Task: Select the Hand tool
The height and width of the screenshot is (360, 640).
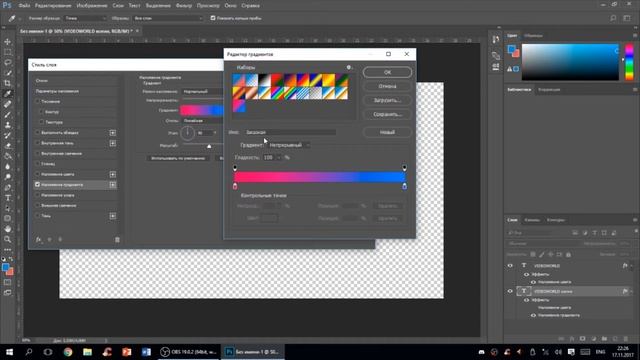Action: [x=7, y=229]
